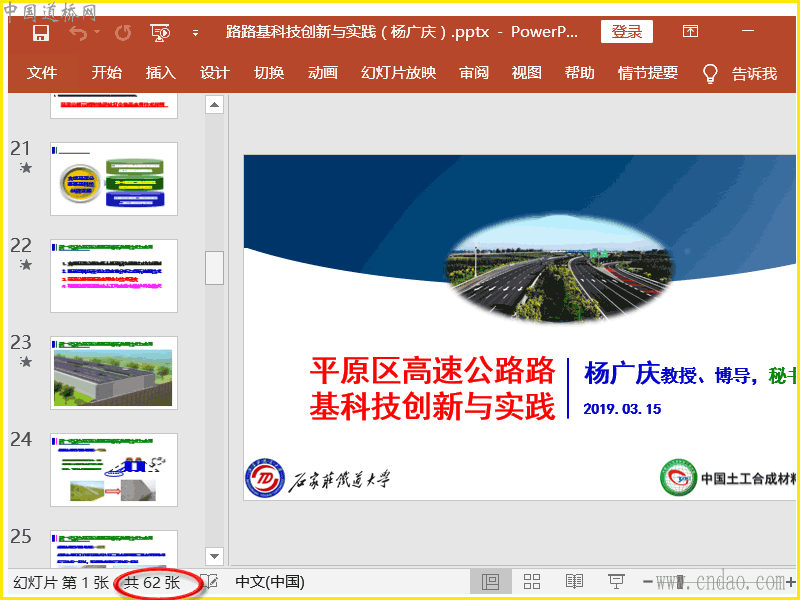Open the 情节提要 storyboarding tab
Image resolution: width=800 pixels, height=600 pixels.
pyautogui.click(x=648, y=73)
